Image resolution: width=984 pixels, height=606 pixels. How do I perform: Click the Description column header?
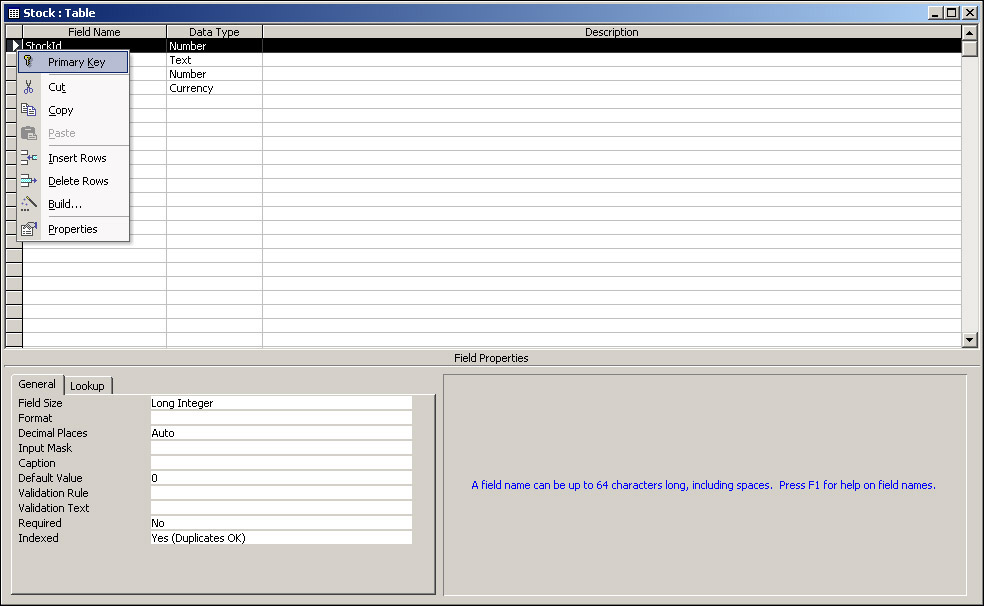click(x=611, y=32)
